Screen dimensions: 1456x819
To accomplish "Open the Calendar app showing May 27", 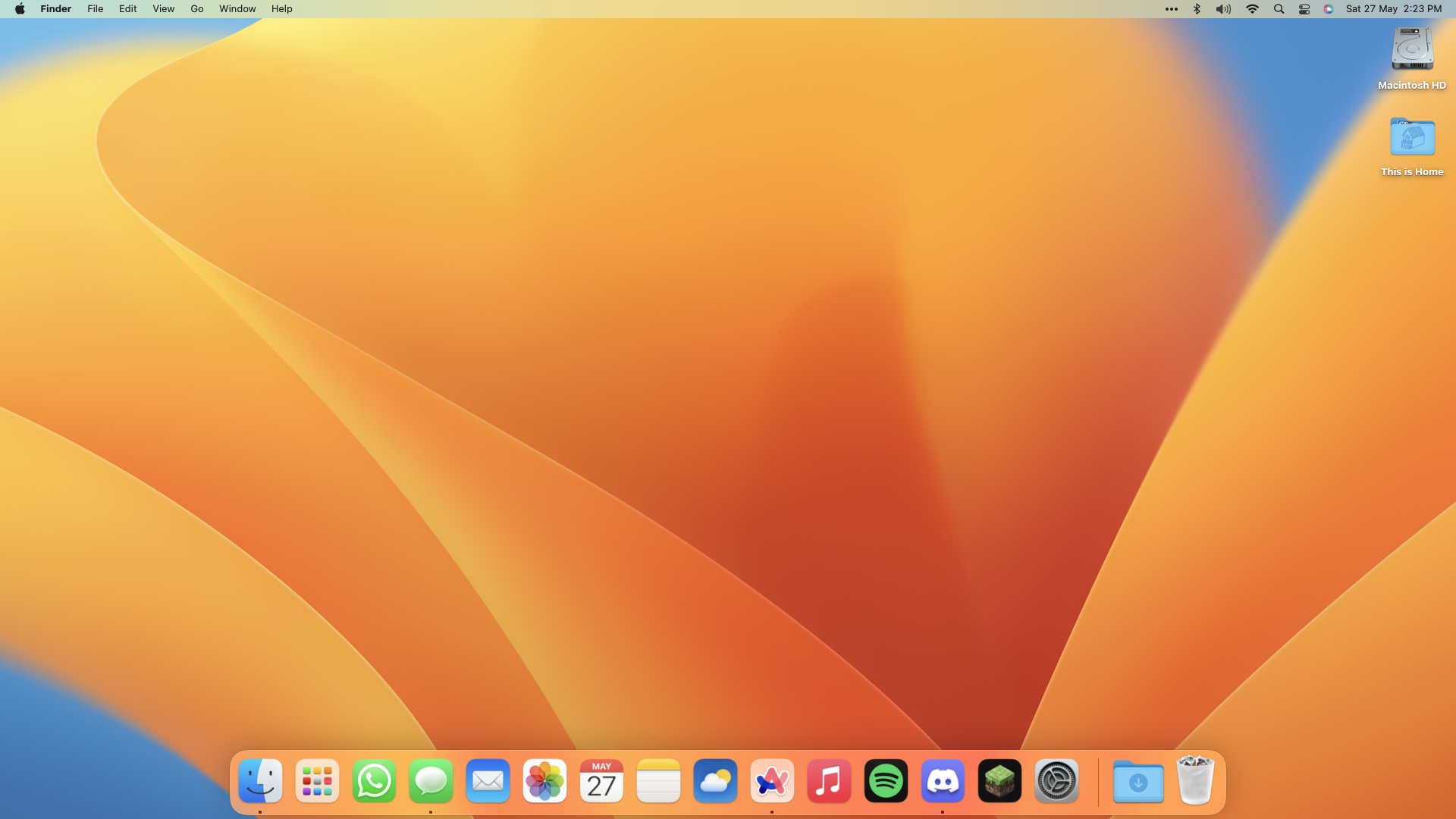I will pos(601,780).
